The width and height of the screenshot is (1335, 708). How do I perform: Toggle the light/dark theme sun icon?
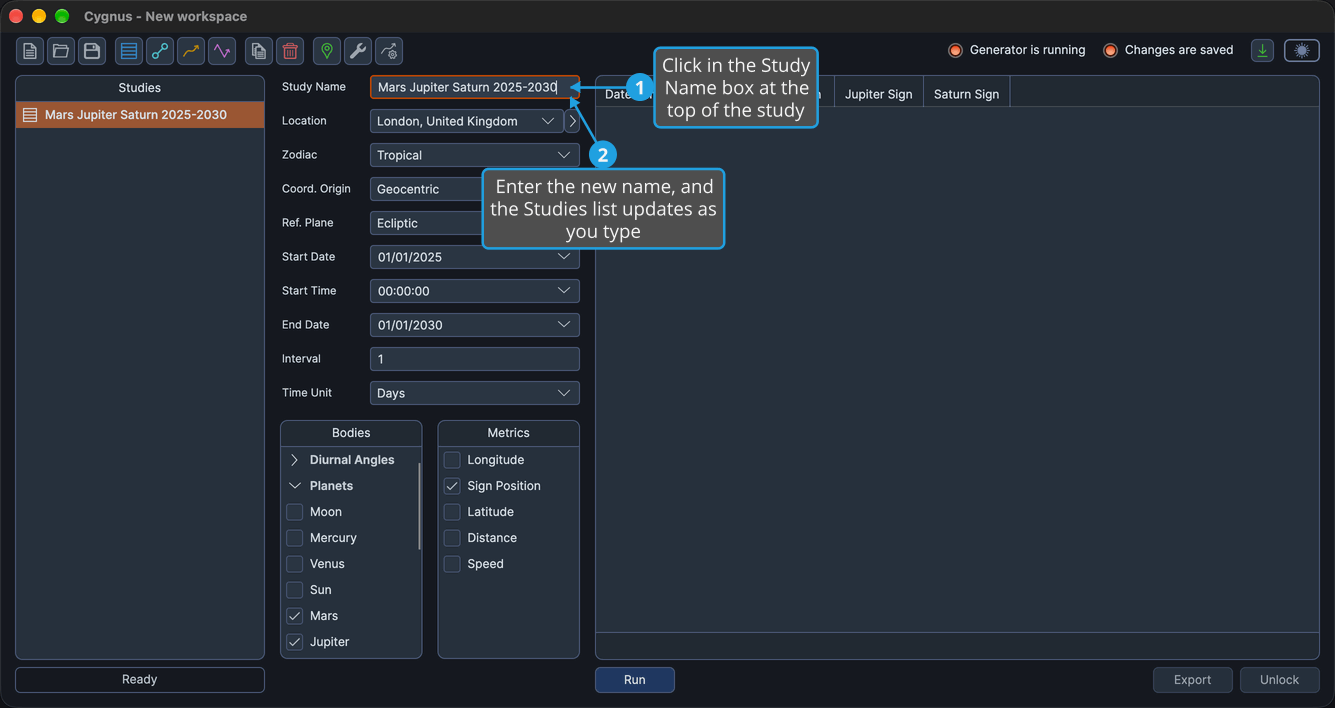click(x=1302, y=50)
